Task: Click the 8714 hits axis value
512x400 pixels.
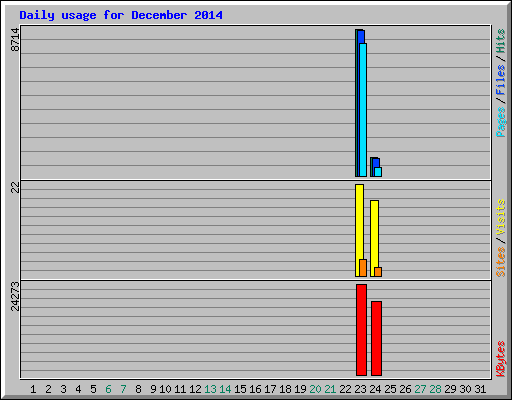Action: pyautogui.click(x=15, y=40)
